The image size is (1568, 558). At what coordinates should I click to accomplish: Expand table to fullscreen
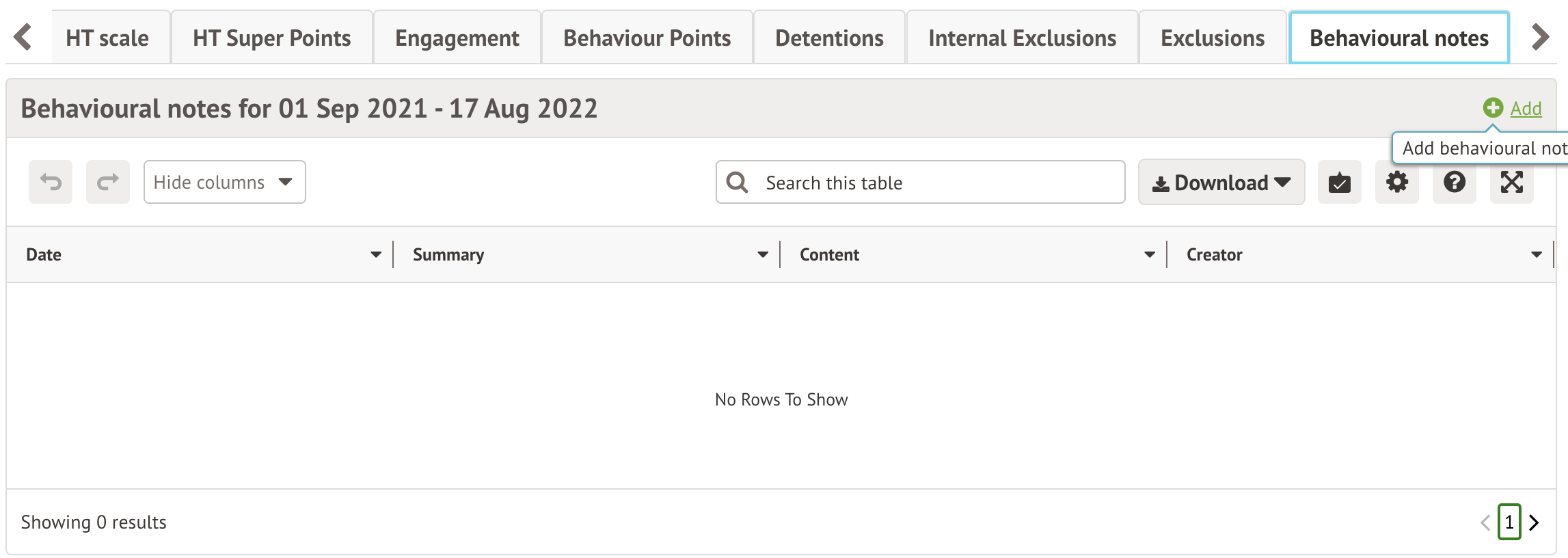coord(1511,183)
